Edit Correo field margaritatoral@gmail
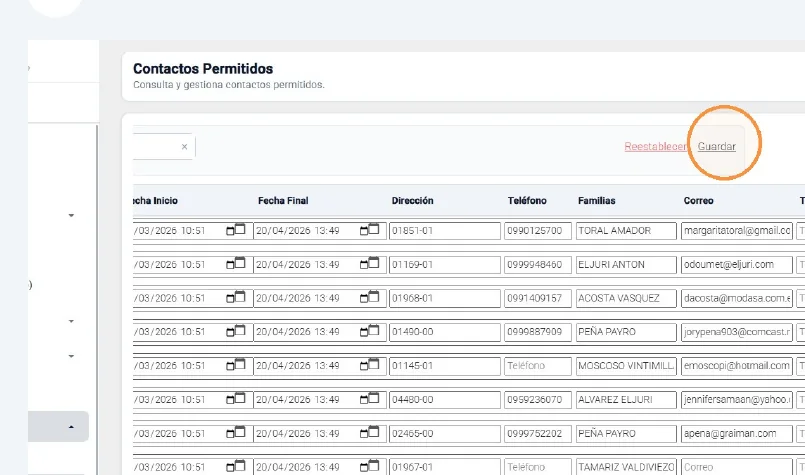Screen dimensions: 805x475 (x=737, y=231)
